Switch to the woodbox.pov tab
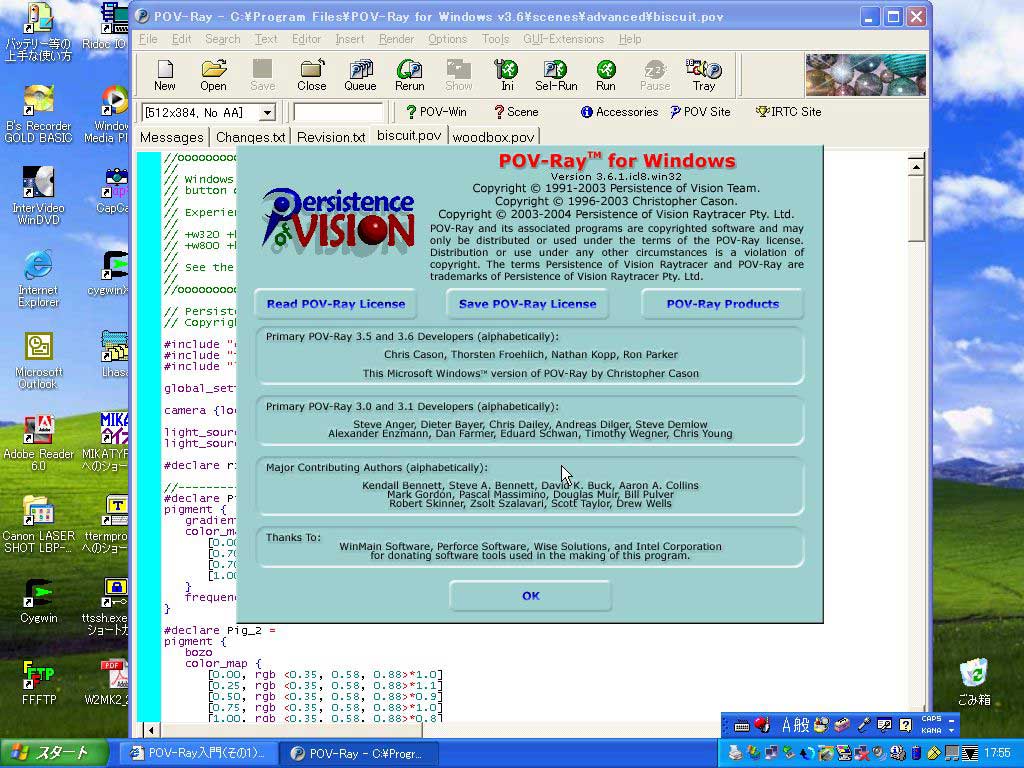Screen dimensions: 1024x768 coord(494,137)
